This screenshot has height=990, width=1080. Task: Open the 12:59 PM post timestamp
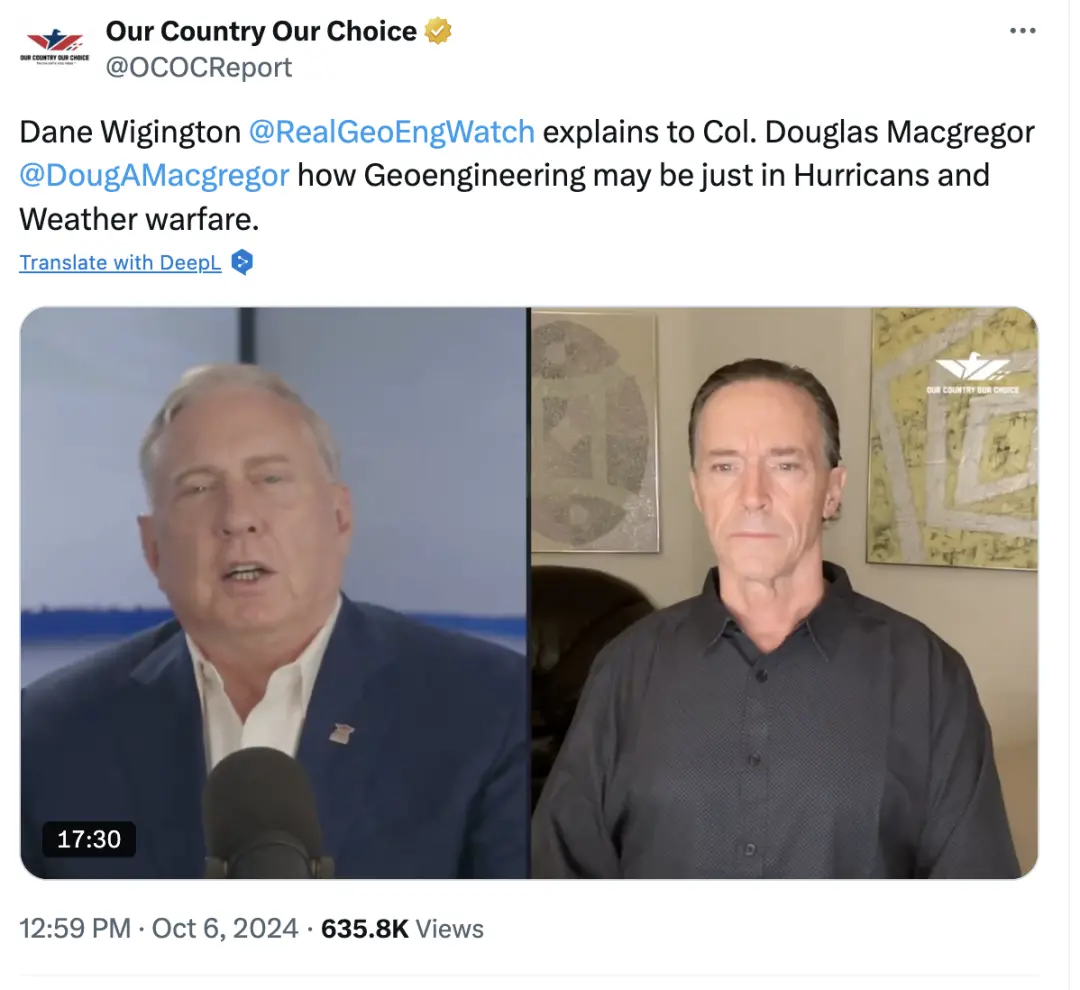[75, 929]
